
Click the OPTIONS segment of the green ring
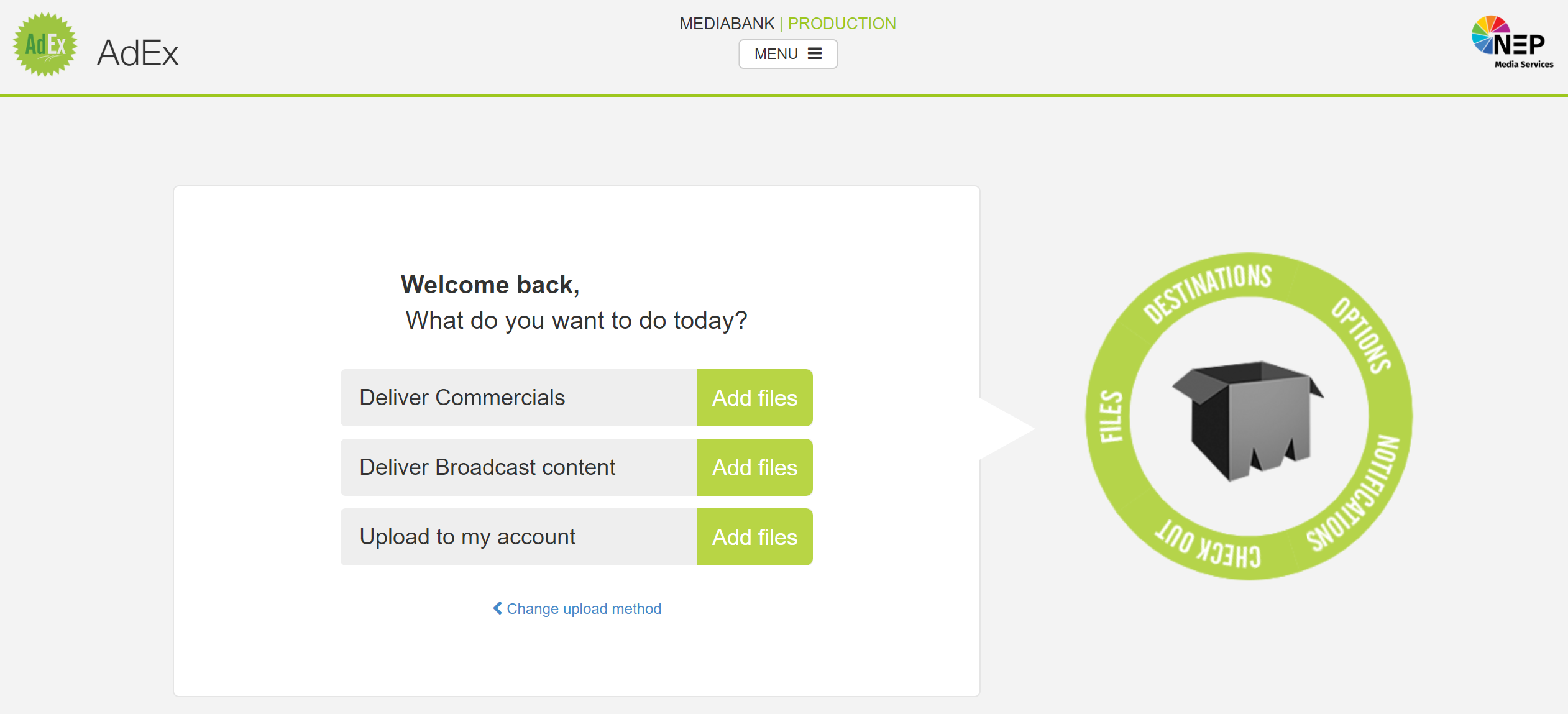(1361, 334)
